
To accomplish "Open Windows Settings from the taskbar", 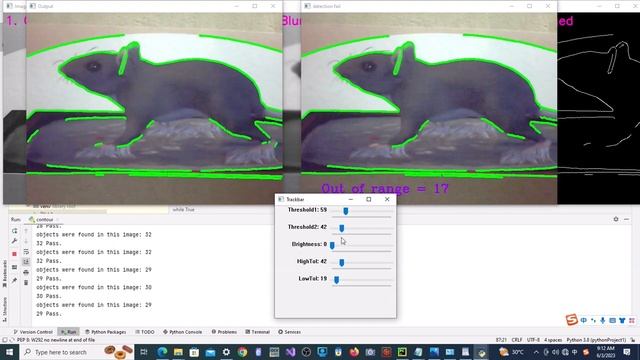I will click(x=226, y=352).
